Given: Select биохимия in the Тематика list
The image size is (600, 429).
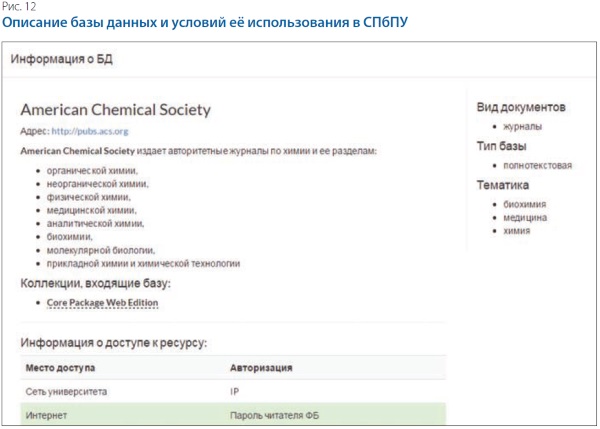Looking at the screenshot, I should (518, 205).
